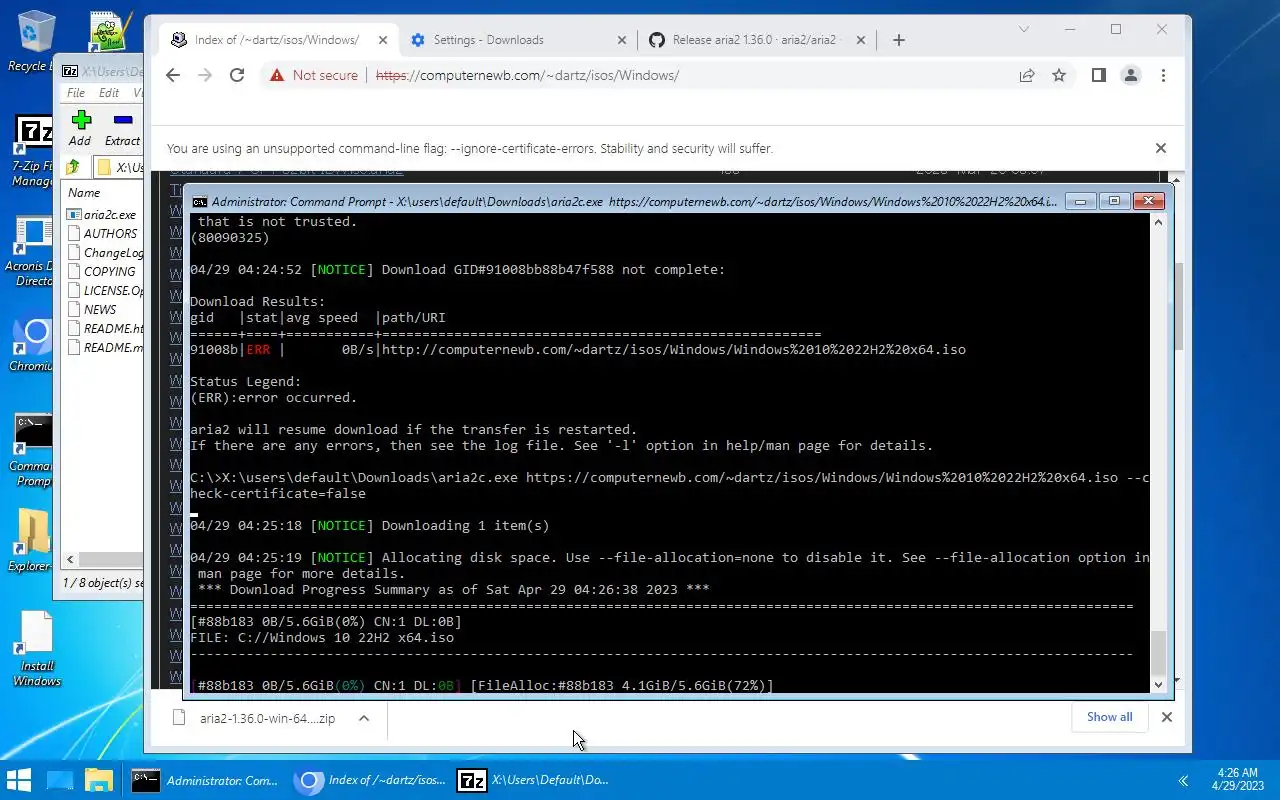Select the AUTHORS file in 7-Zip

click(102, 233)
